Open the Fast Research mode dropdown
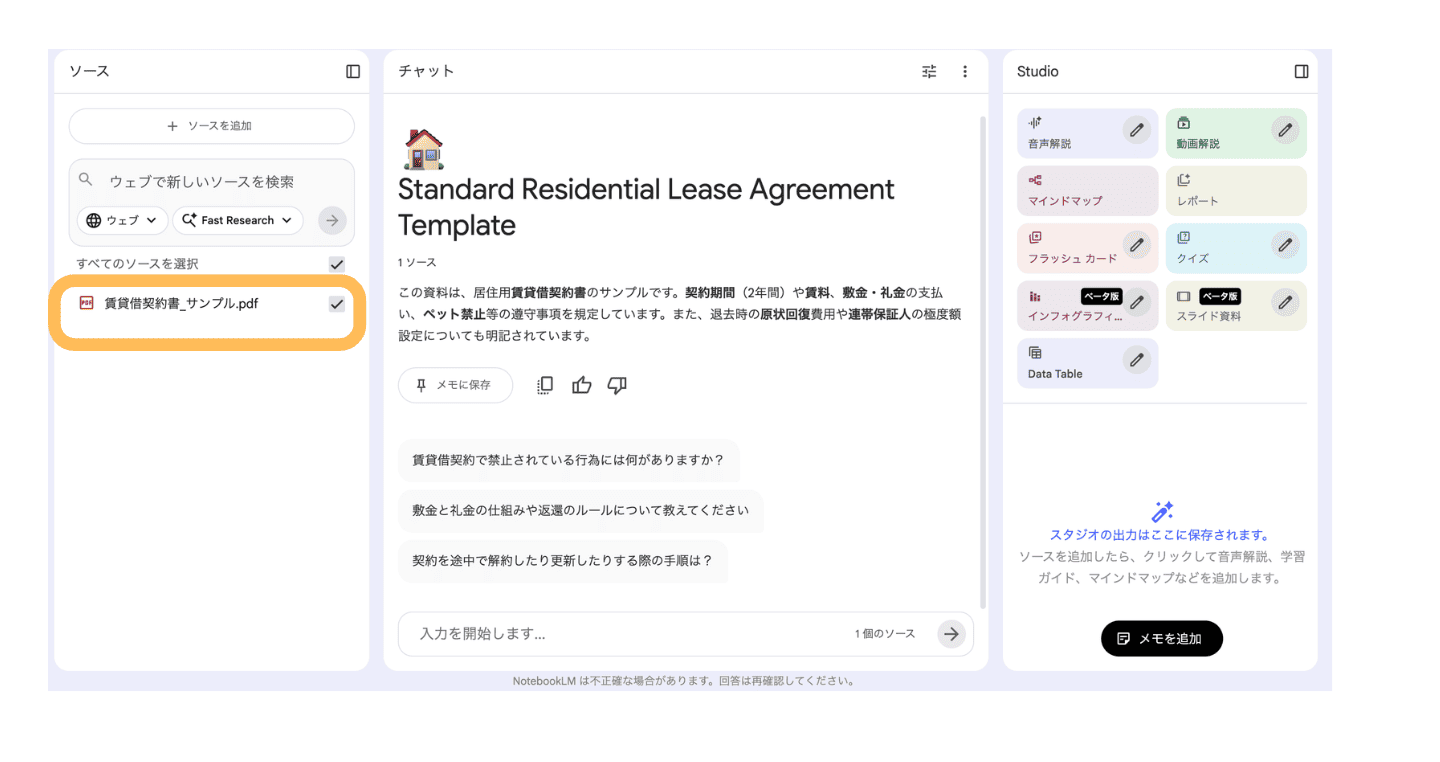The image size is (1440, 762). [237, 220]
